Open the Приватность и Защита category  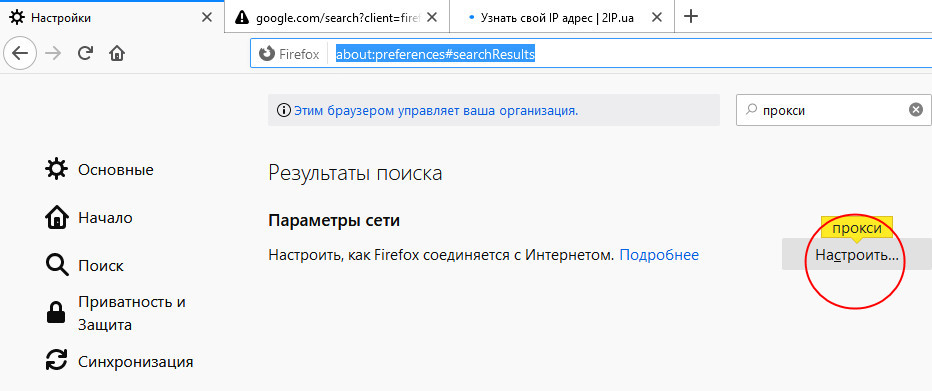point(116,314)
